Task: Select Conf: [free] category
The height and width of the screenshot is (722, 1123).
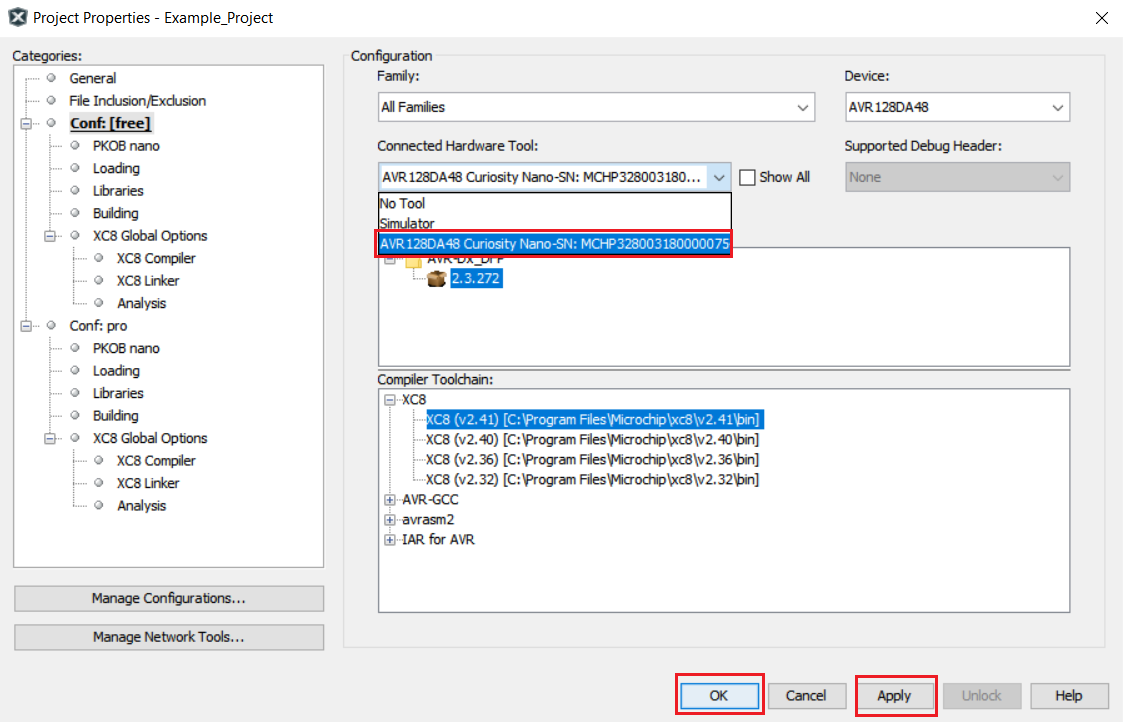Action: pos(110,123)
